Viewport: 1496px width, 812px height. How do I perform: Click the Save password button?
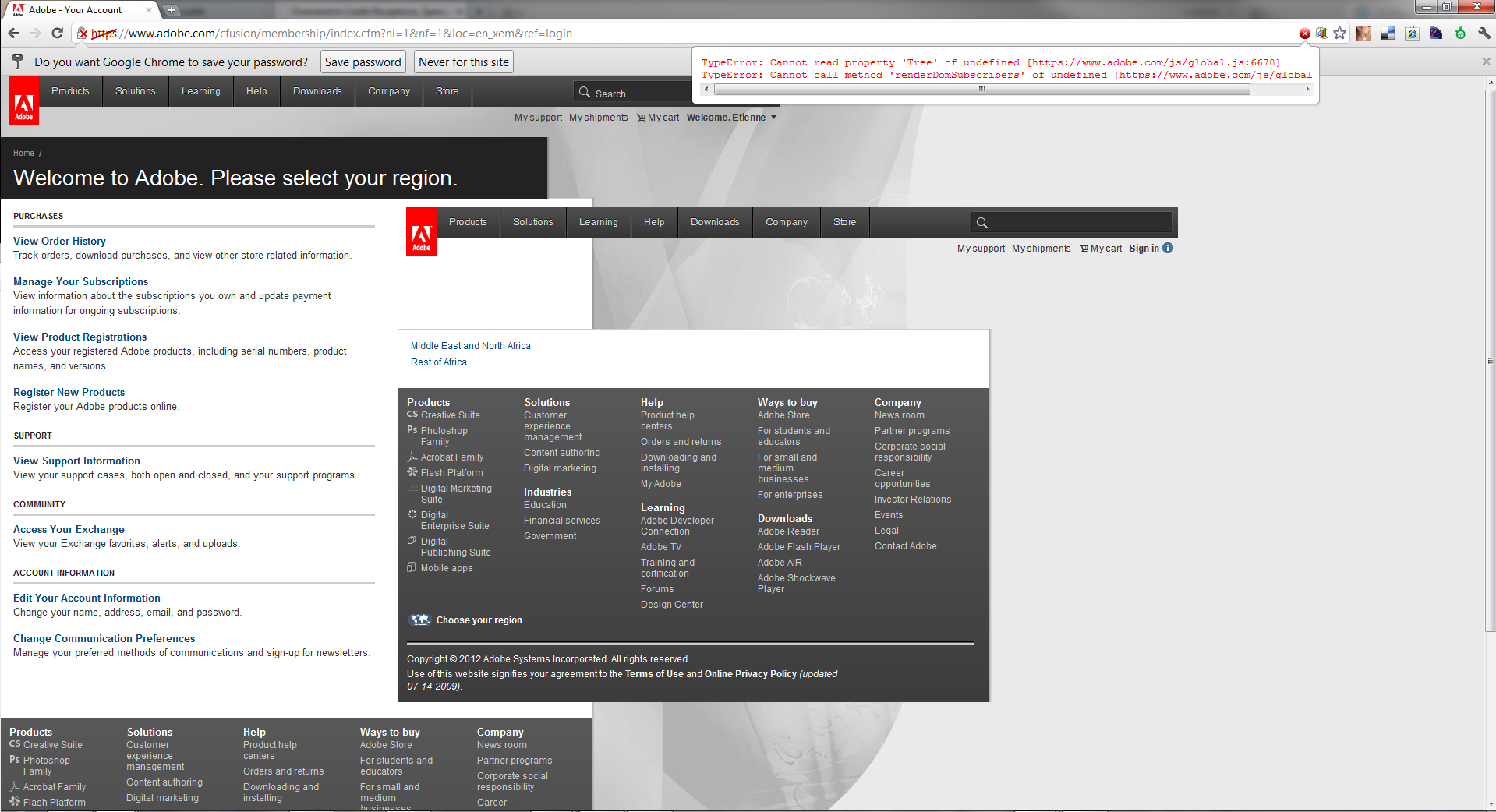tap(363, 62)
